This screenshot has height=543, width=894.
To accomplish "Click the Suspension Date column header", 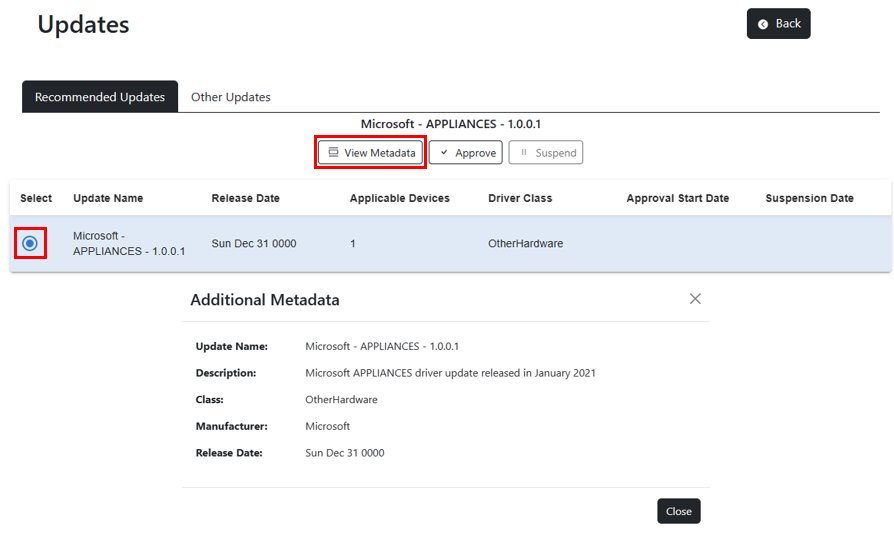I will (x=809, y=198).
